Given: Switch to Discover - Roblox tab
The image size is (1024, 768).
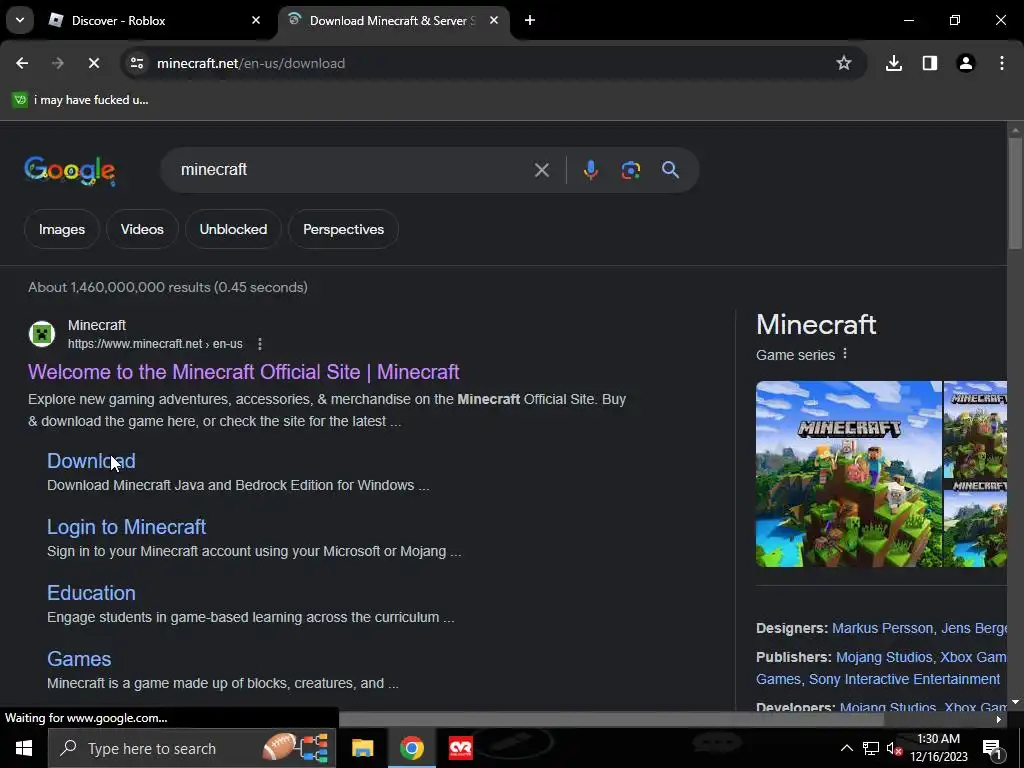Looking at the screenshot, I should click(154, 20).
